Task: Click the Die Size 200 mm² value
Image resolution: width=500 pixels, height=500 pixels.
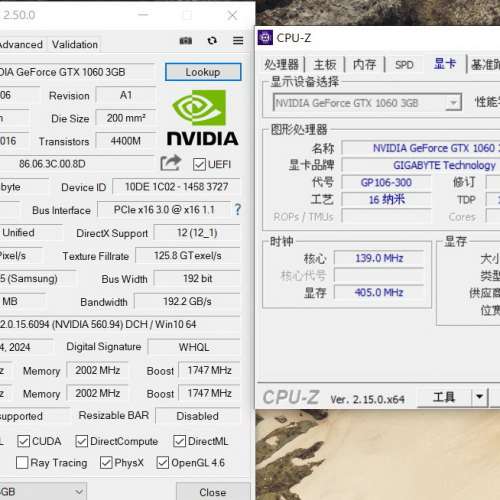Action: point(126,118)
